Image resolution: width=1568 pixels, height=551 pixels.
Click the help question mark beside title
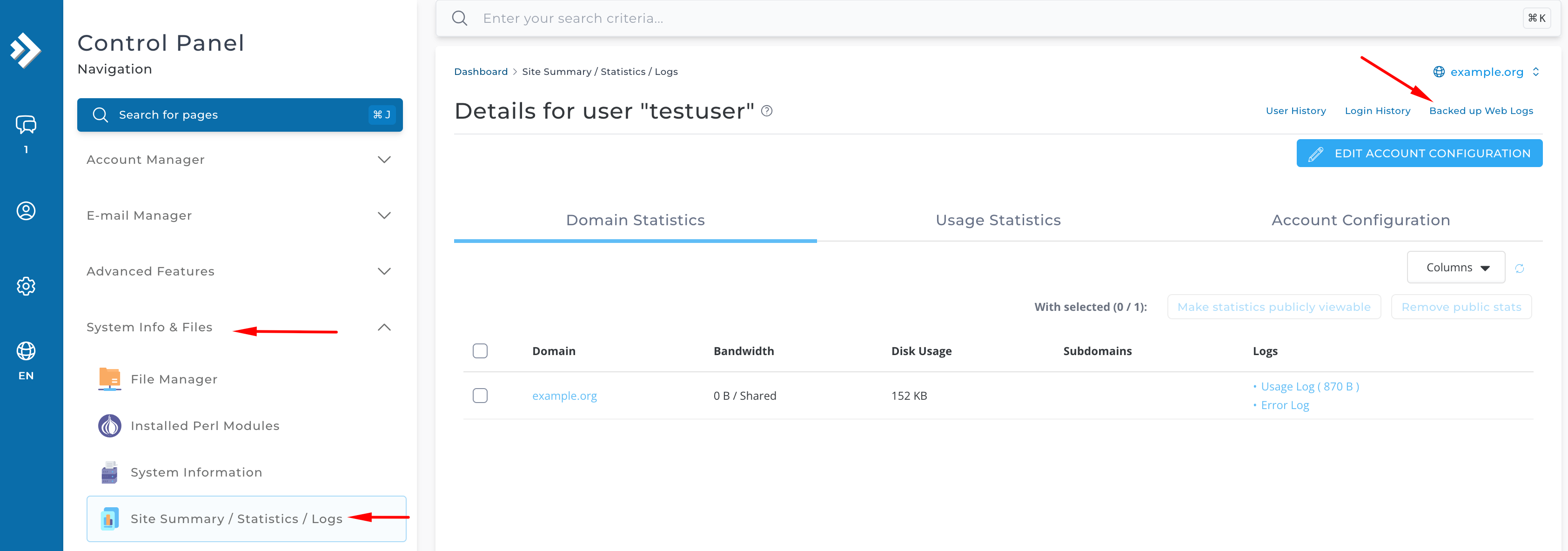pos(767,111)
